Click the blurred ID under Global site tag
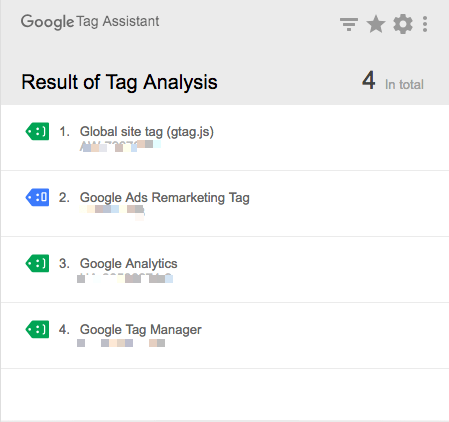 pyautogui.click(x=120, y=146)
